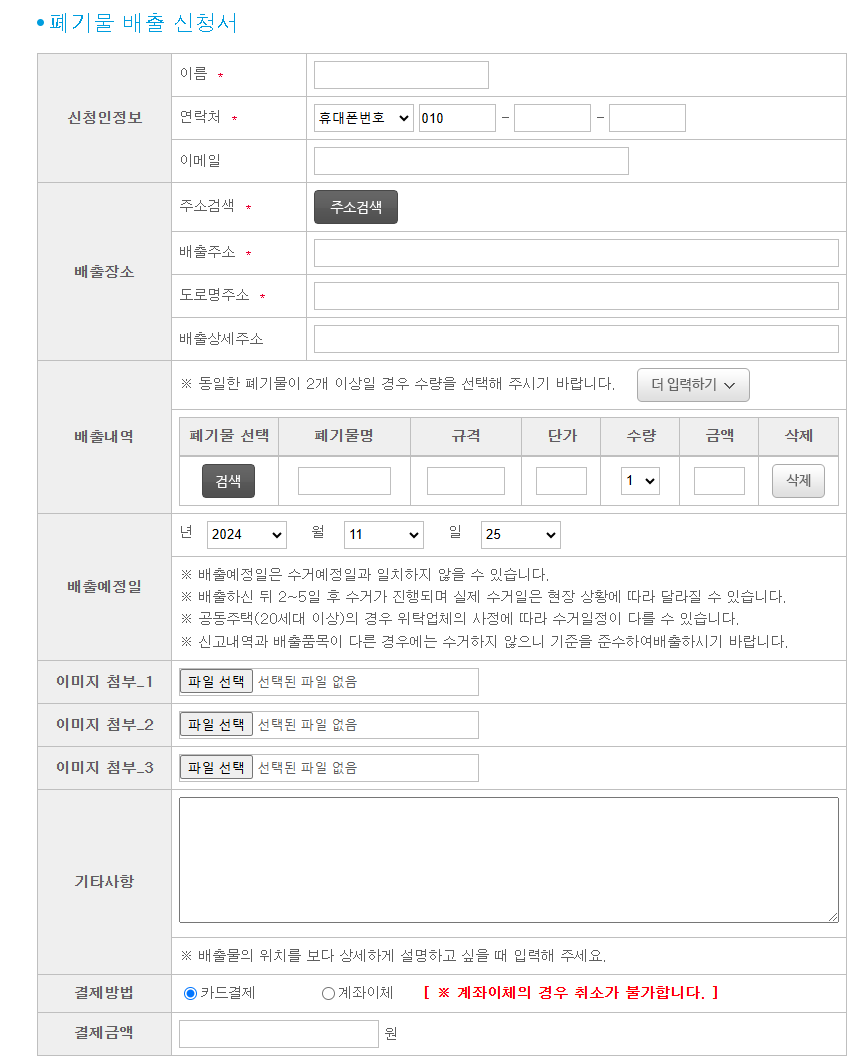Click the 배출상세주소 input field
The height and width of the screenshot is (1062, 868).
[x=576, y=339]
